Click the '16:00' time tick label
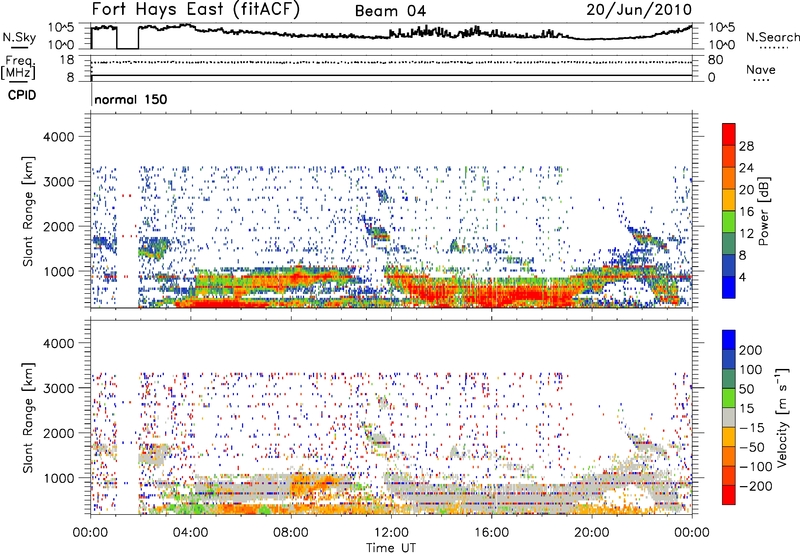 [x=491, y=533]
